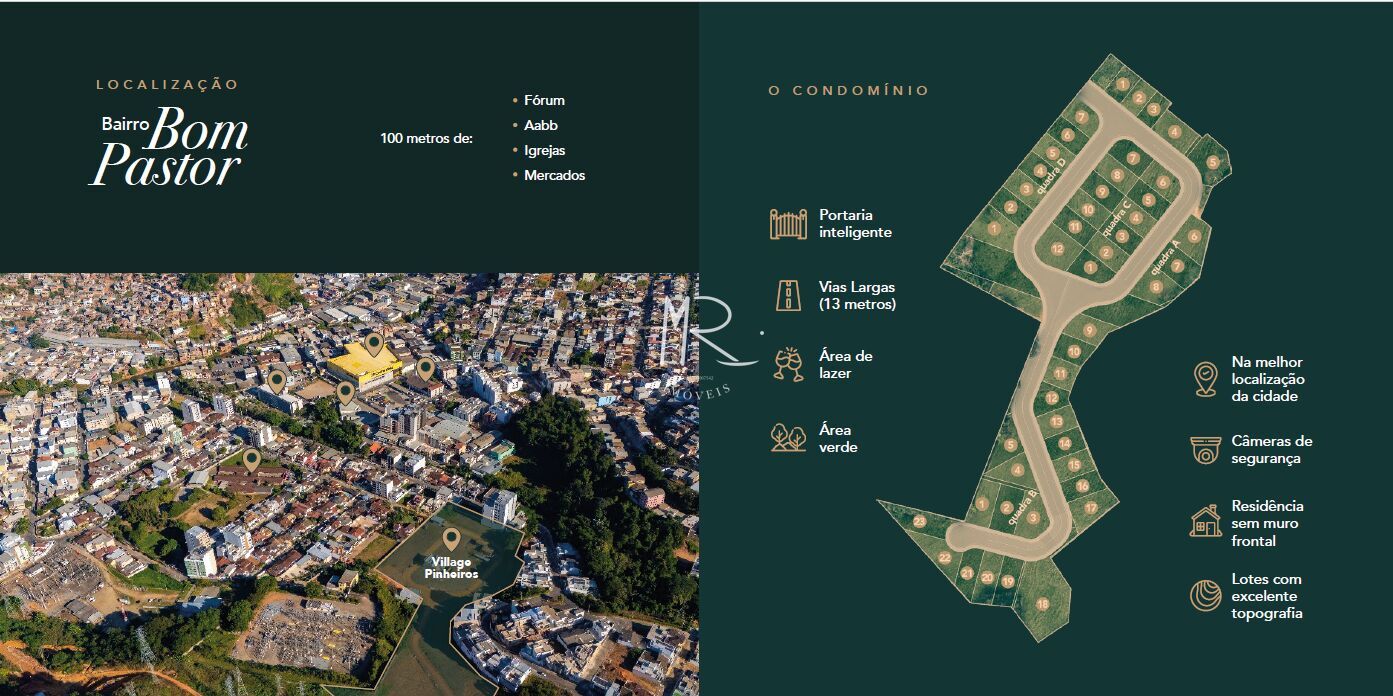The height and width of the screenshot is (696, 1393).
Task: Click the Área verde trees icon
Action: click(788, 438)
